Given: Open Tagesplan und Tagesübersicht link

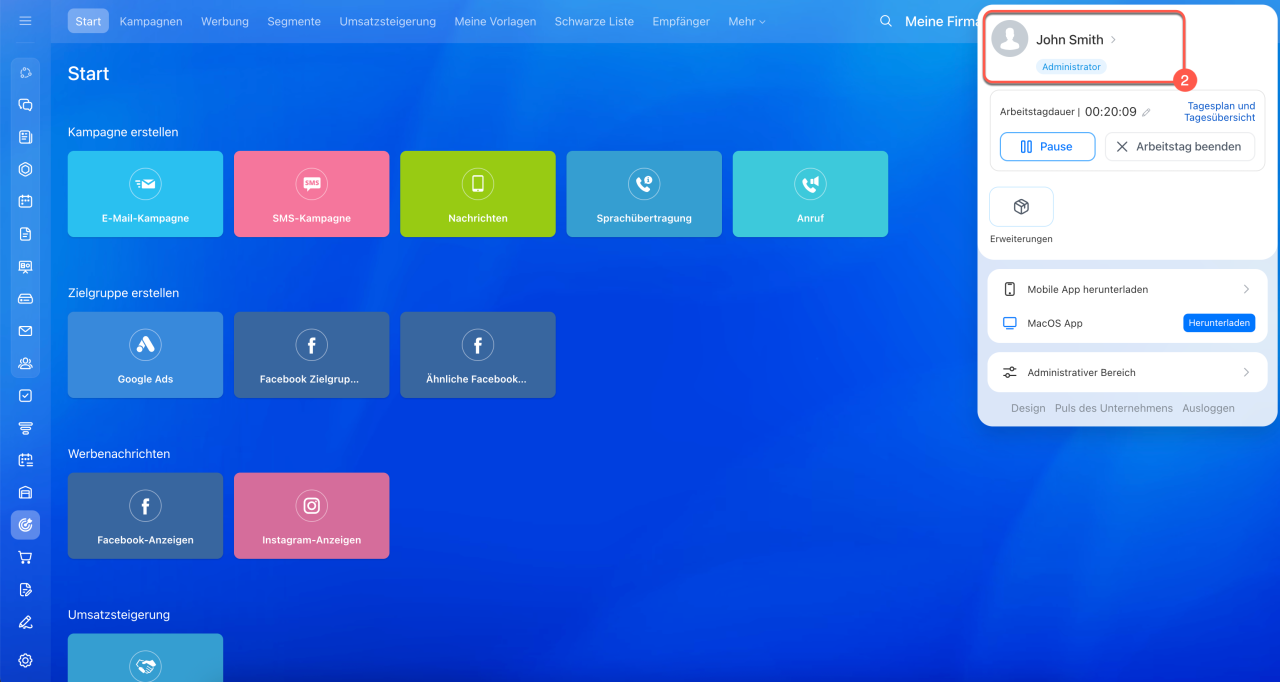Looking at the screenshot, I should (x=1220, y=111).
